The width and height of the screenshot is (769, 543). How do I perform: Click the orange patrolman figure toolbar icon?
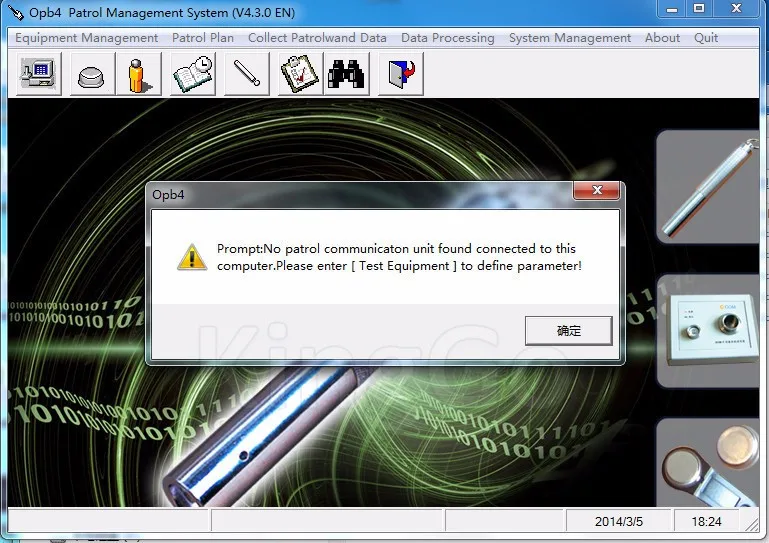click(x=139, y=74)
